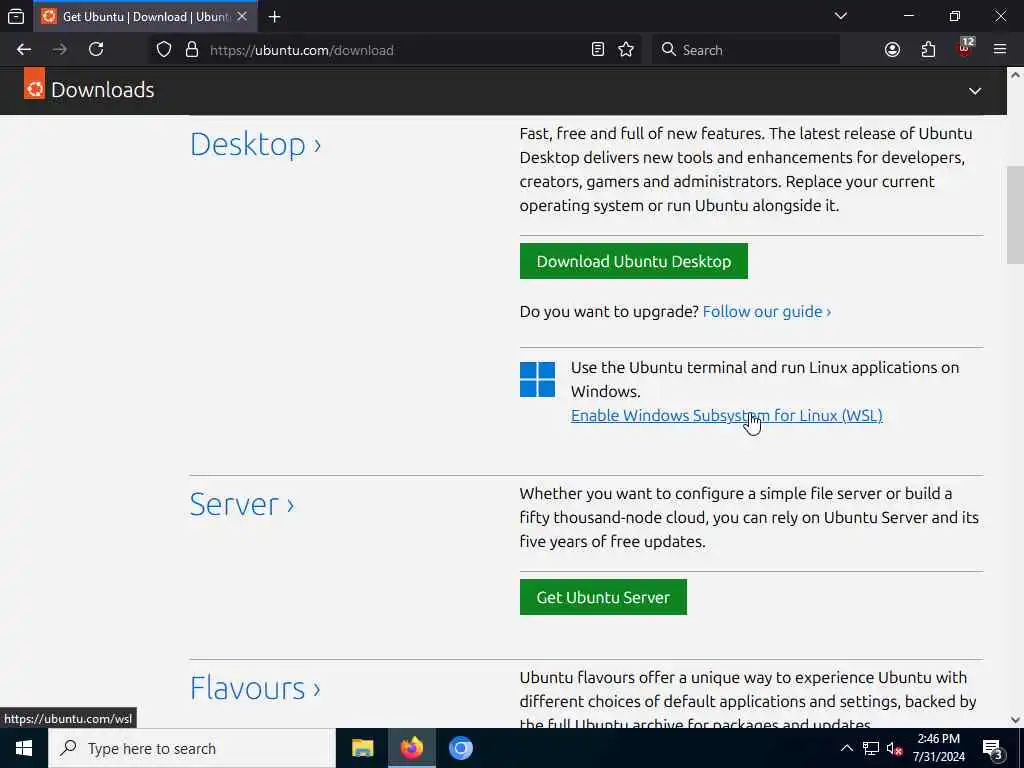Screen dimensions: 1024x768
Task: Click the Ubuntu favicon on the active tab
Action: [49, 16]
